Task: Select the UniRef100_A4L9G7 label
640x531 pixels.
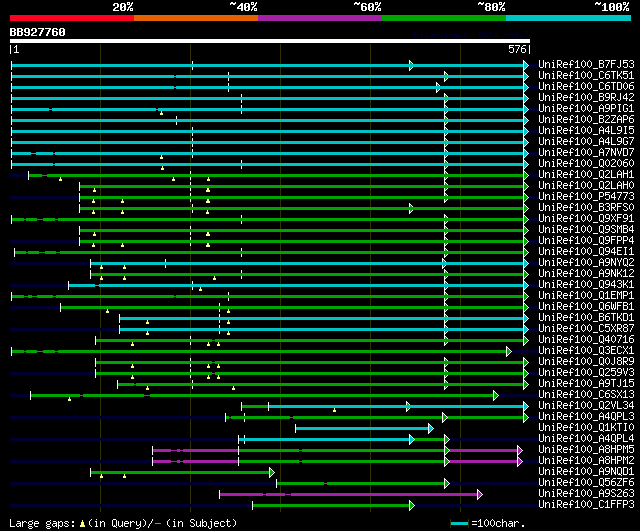Action: coord(586,142)
